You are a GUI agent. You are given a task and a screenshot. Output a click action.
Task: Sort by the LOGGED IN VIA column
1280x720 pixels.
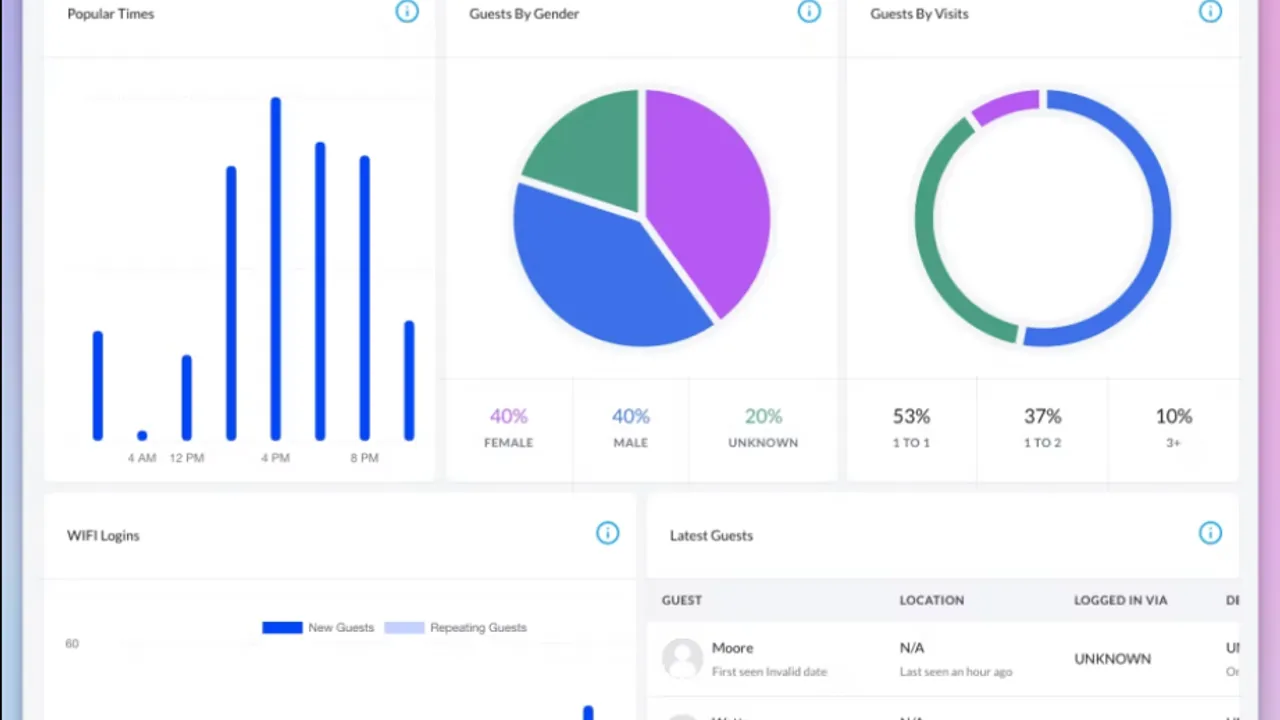[1120, 600]
